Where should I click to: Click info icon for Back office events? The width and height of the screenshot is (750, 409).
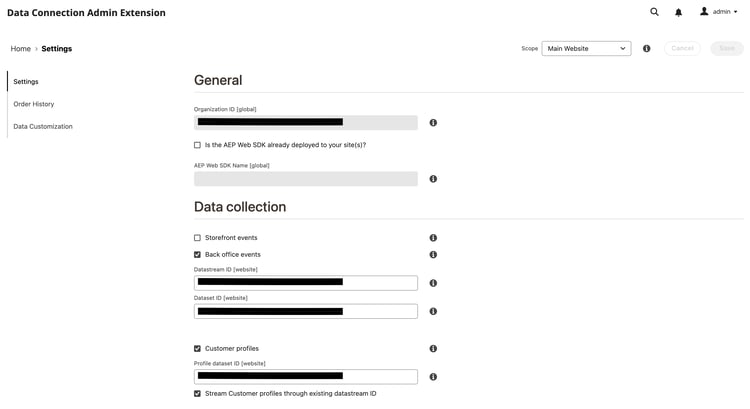(433, 255)
